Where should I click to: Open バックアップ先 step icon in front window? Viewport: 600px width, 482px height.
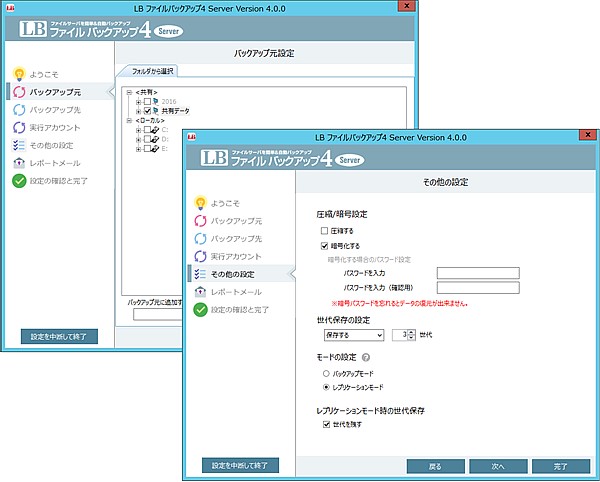coord(200,238)
